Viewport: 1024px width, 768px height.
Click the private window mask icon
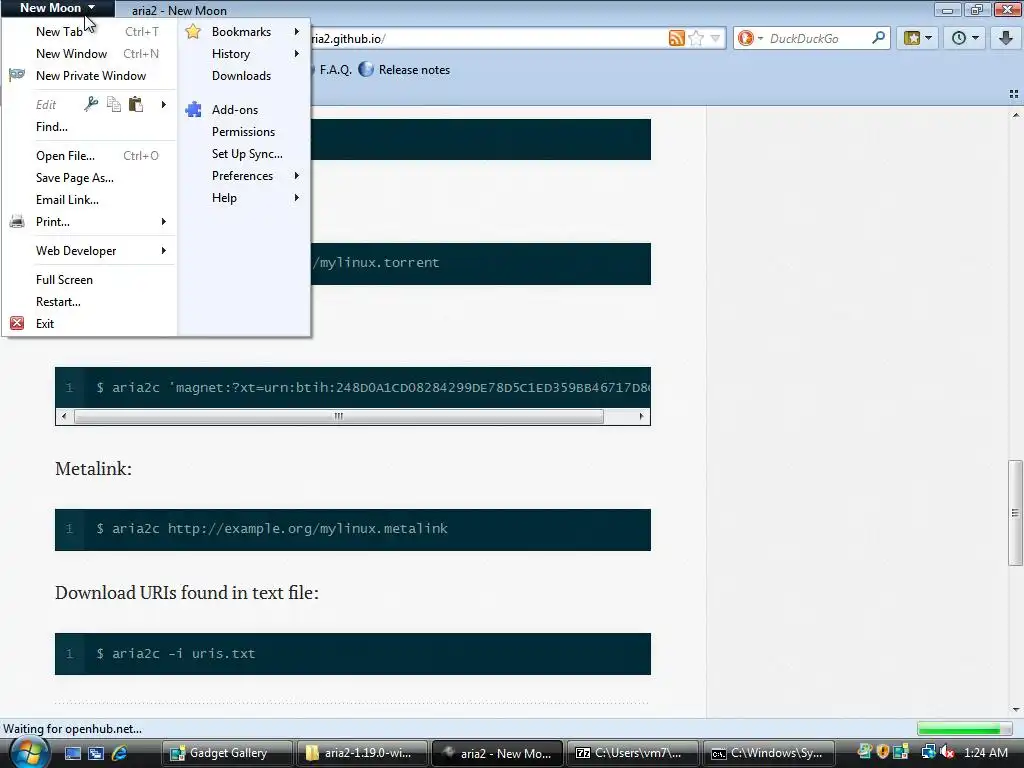point(17,74)
